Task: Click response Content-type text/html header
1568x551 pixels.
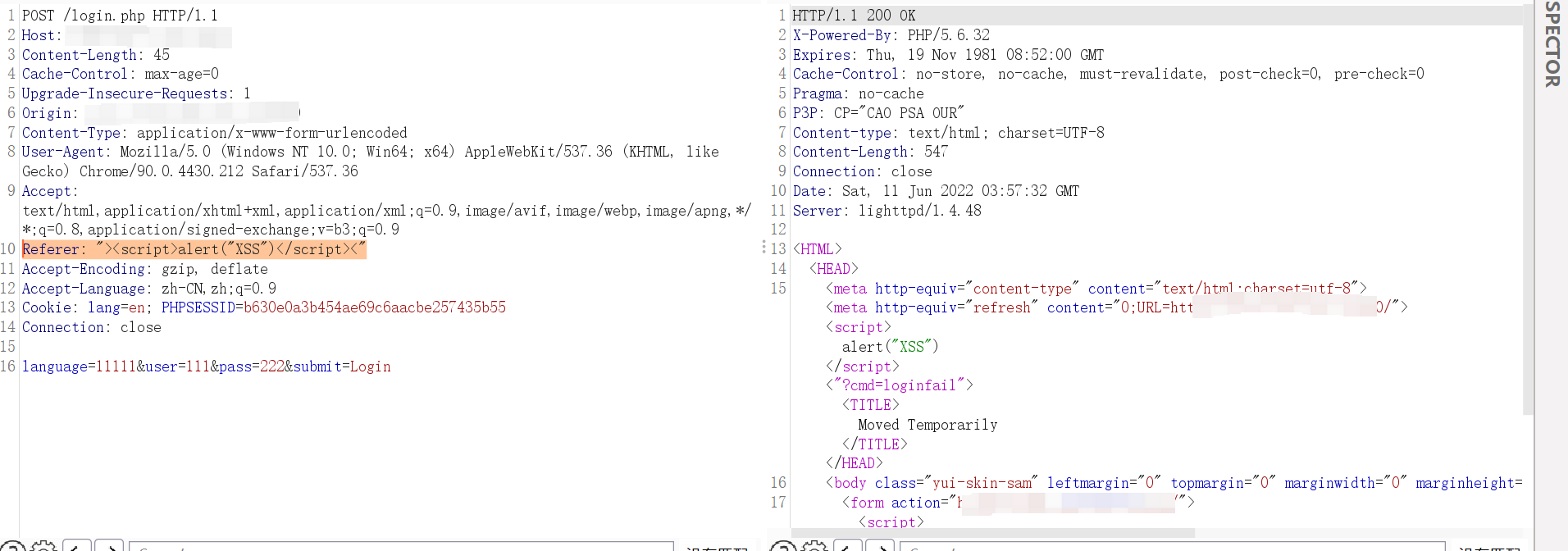Action: 949,133
